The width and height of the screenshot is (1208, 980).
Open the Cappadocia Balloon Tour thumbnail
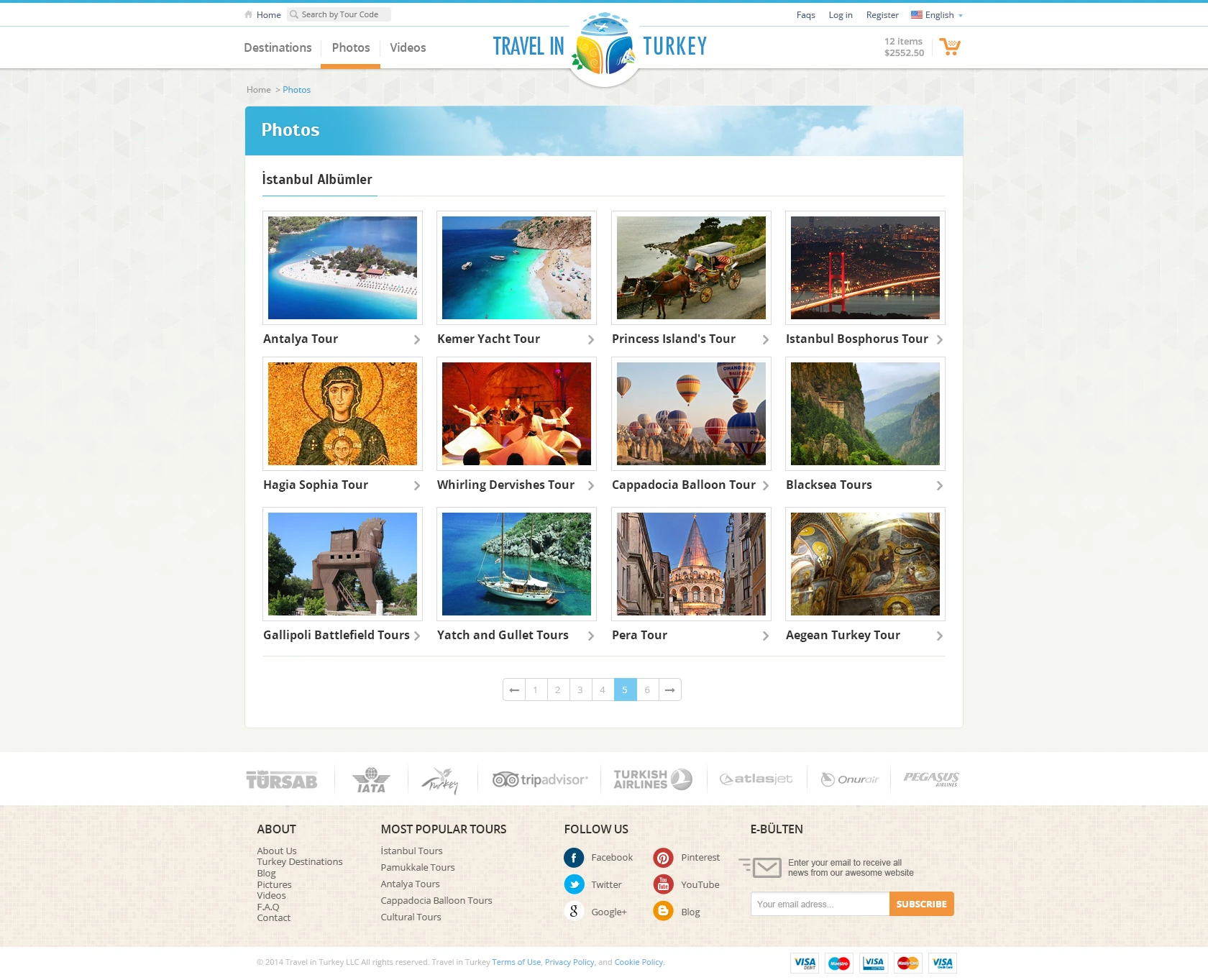[x=691, y=413]
